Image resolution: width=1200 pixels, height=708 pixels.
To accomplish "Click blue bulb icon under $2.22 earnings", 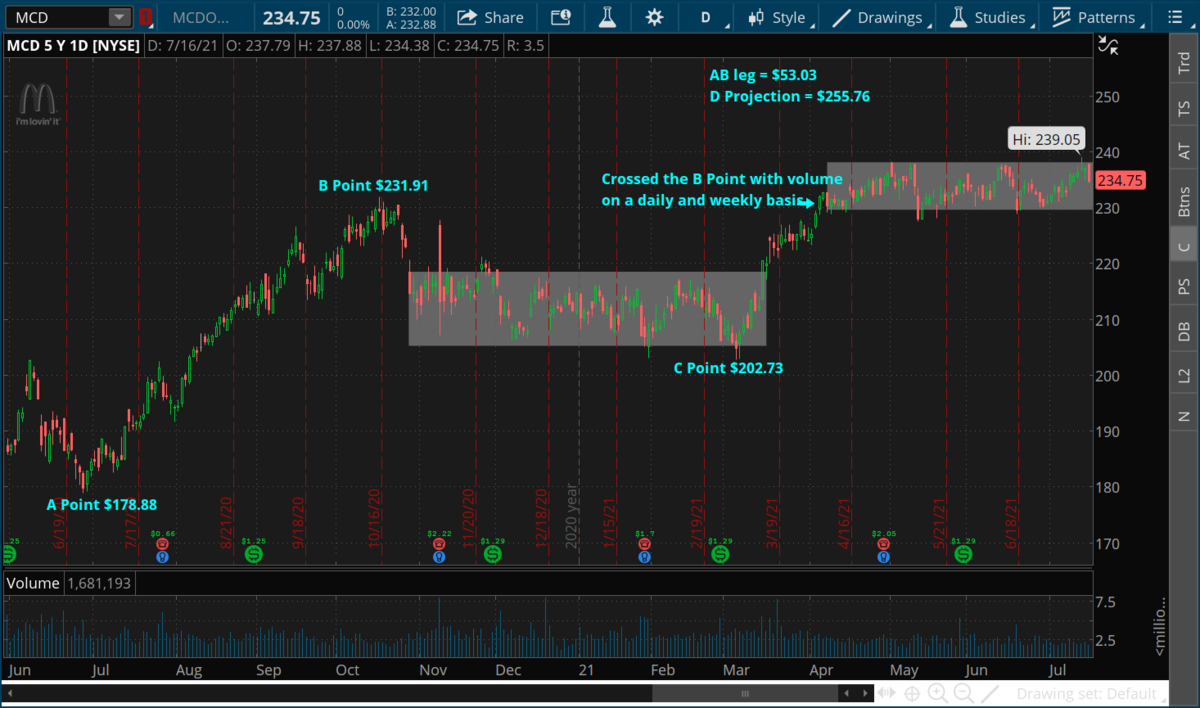I will pos(438,556).
